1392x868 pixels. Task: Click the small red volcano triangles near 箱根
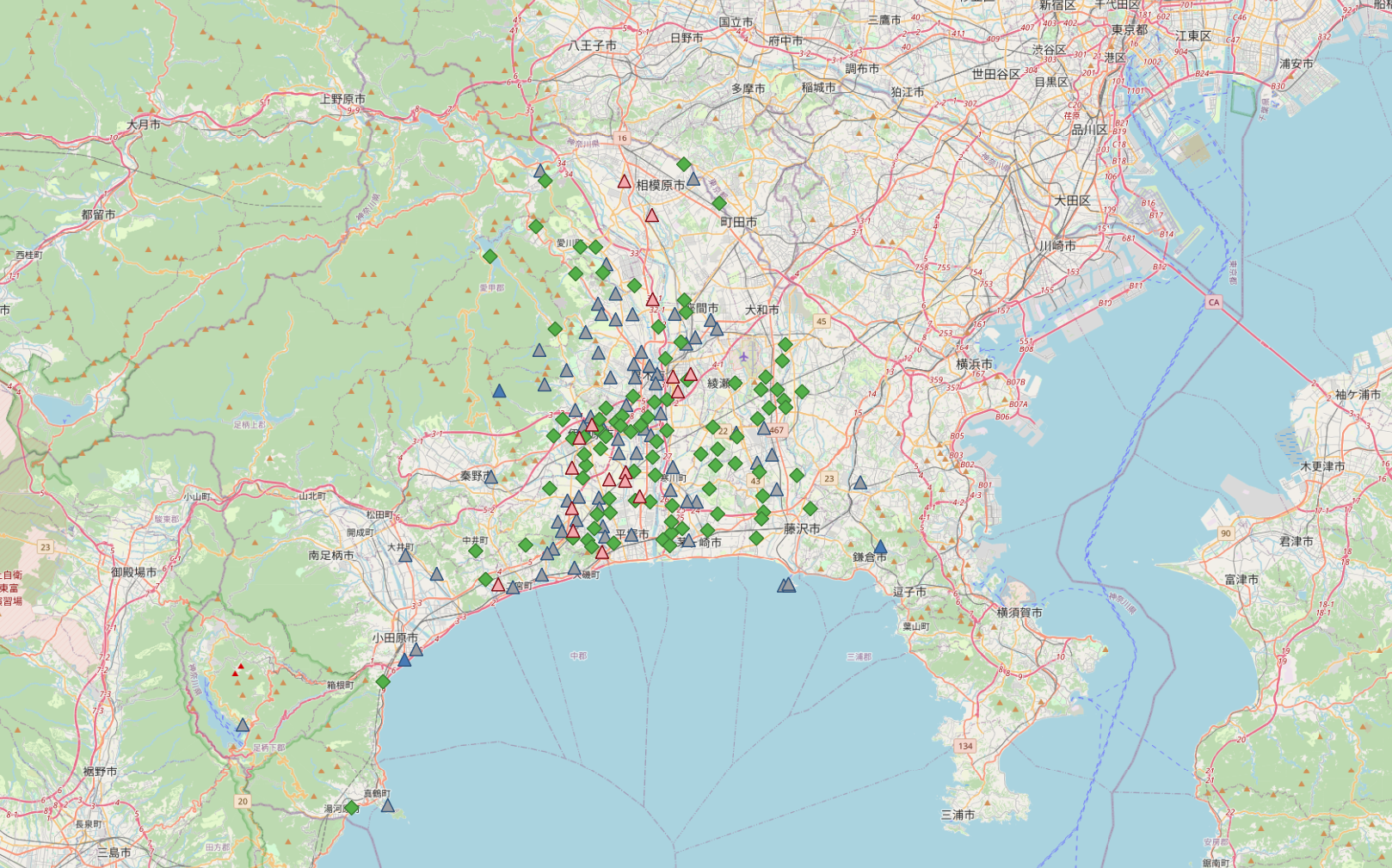point(238,669)
